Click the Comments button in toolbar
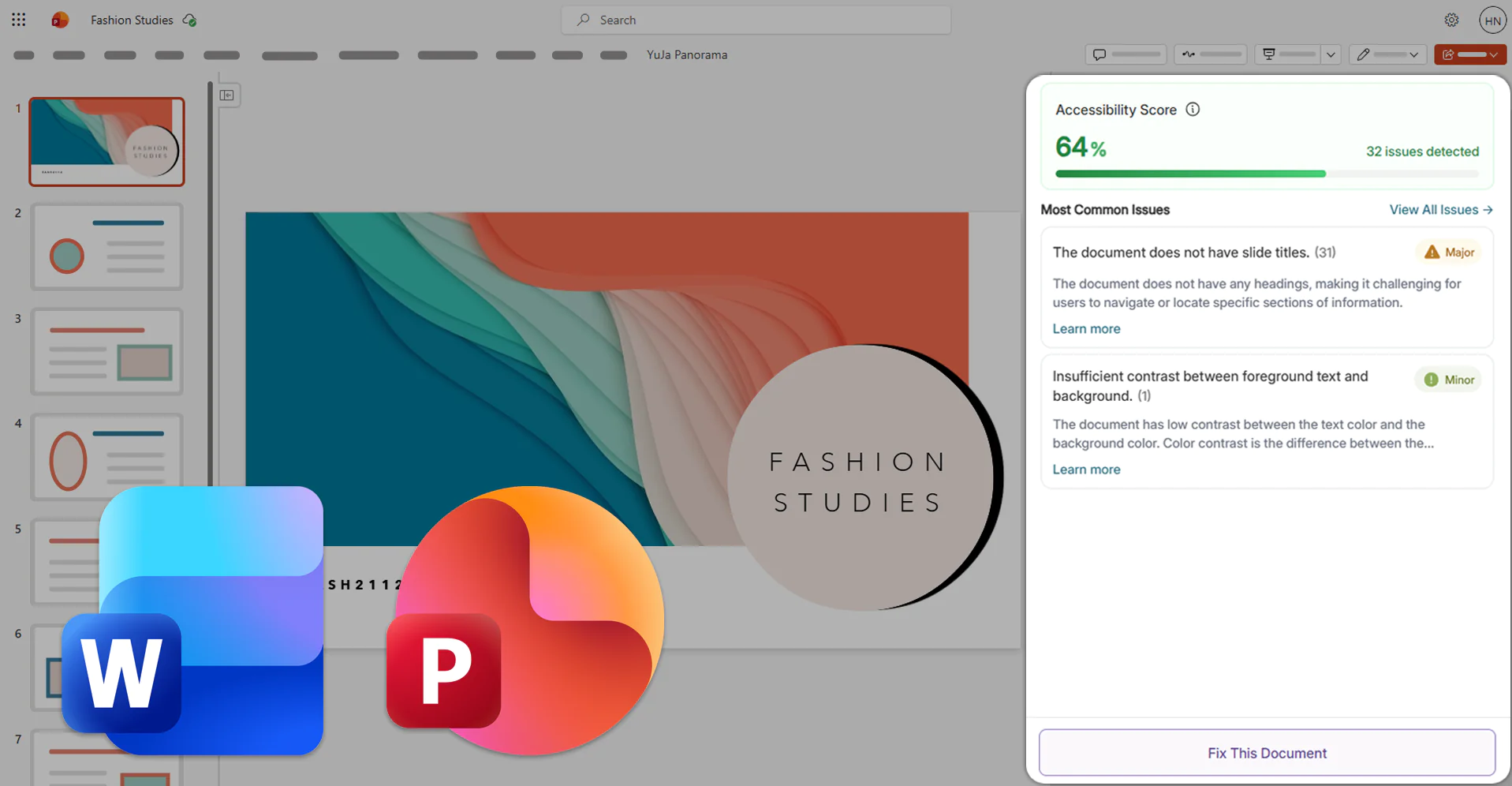 [1126, 54]
